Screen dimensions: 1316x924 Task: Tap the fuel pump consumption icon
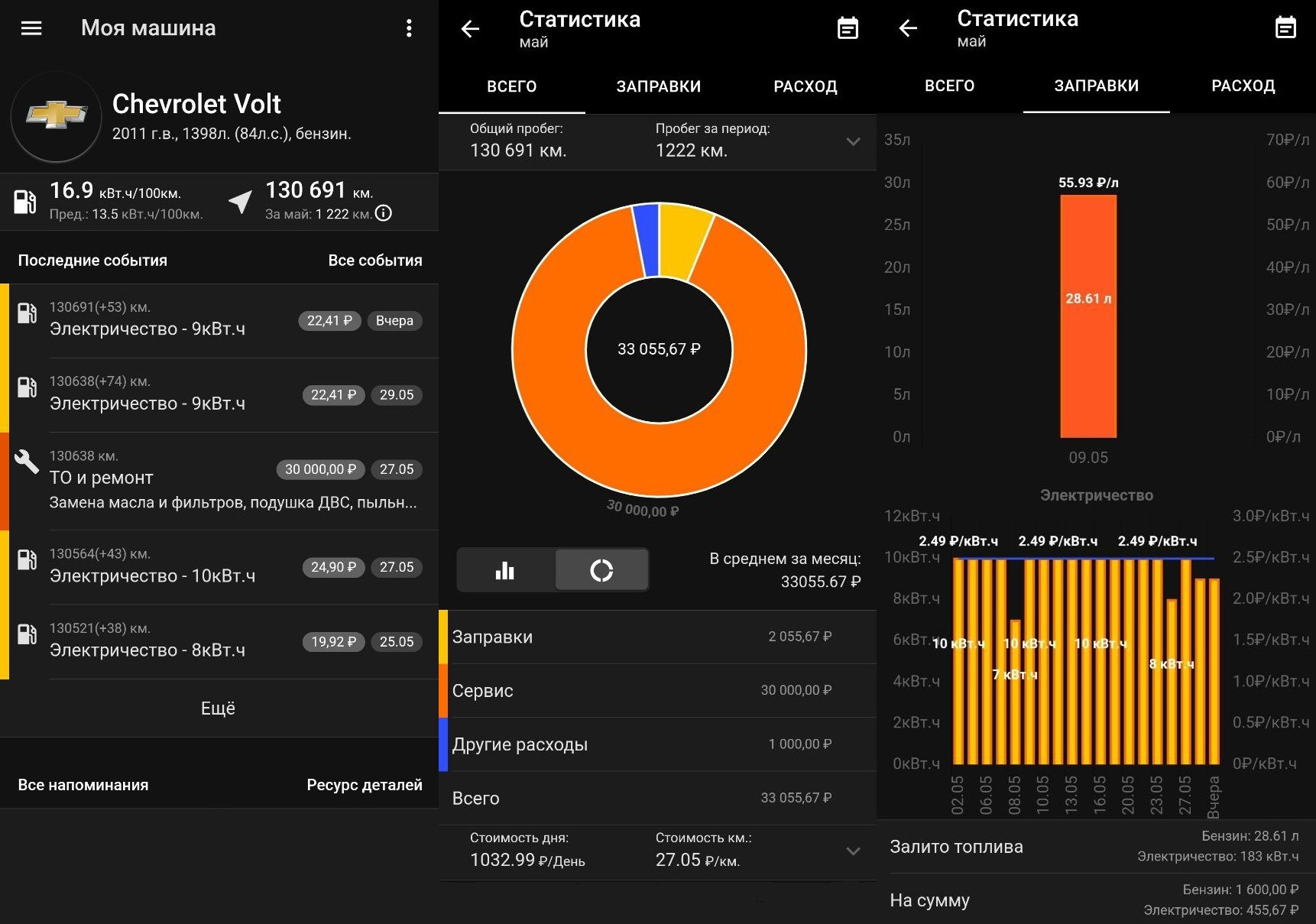[24, 201]
